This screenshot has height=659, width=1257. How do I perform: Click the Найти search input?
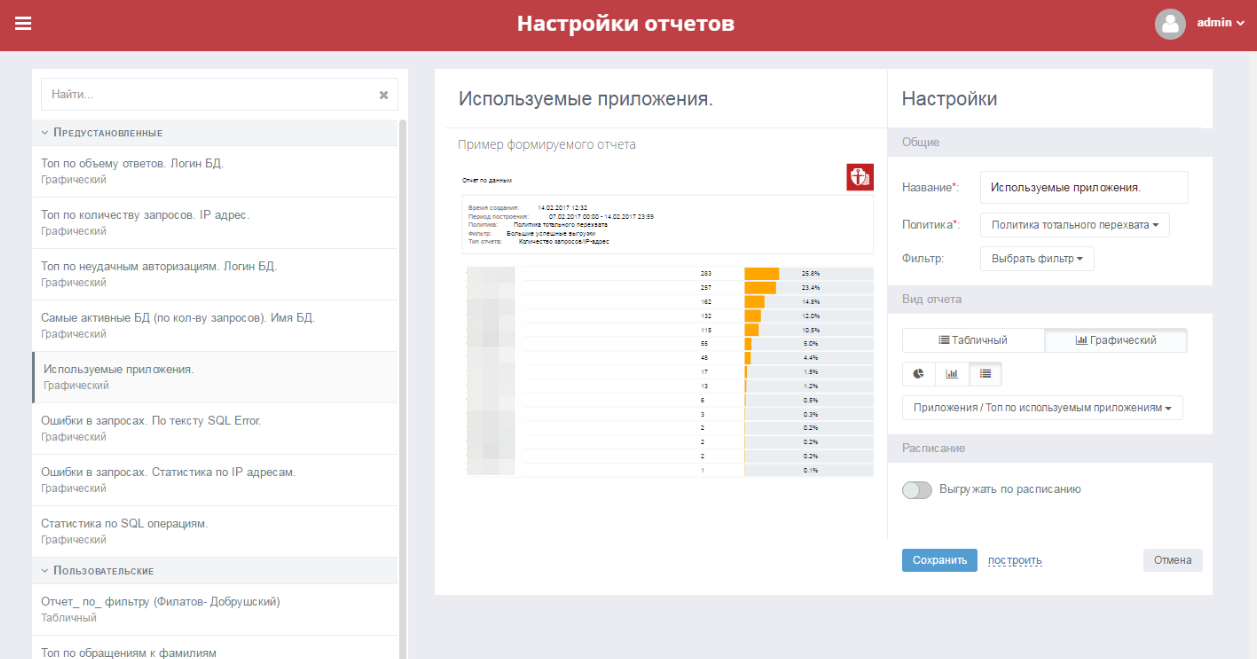[x=219, y=94]
